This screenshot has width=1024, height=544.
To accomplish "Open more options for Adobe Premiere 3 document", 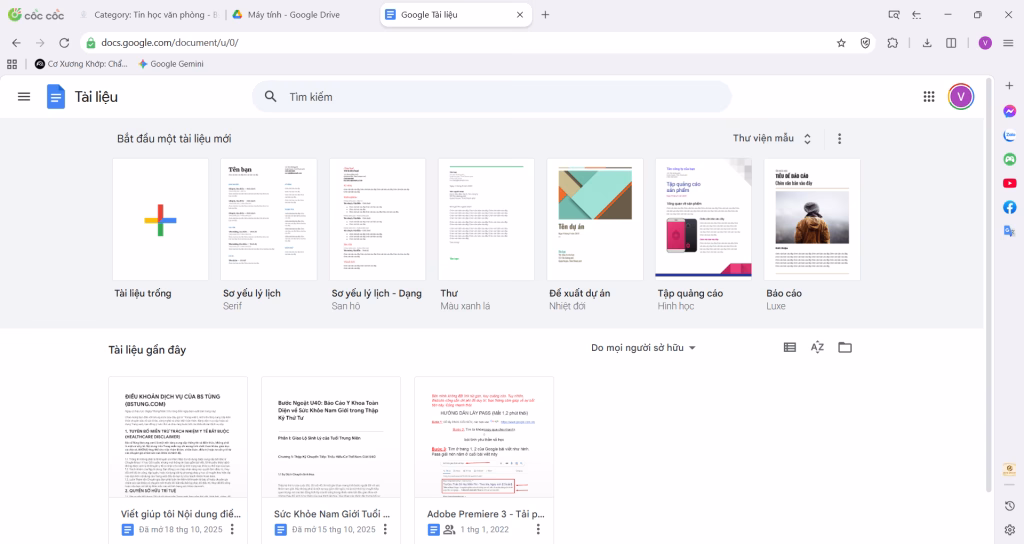I will [x=537, y=529].
